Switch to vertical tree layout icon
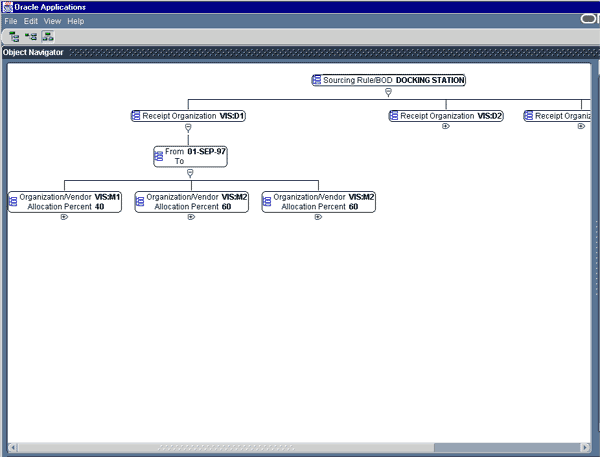Image resolution: width=600 pixels, height=457 pixels. point(14,37)
